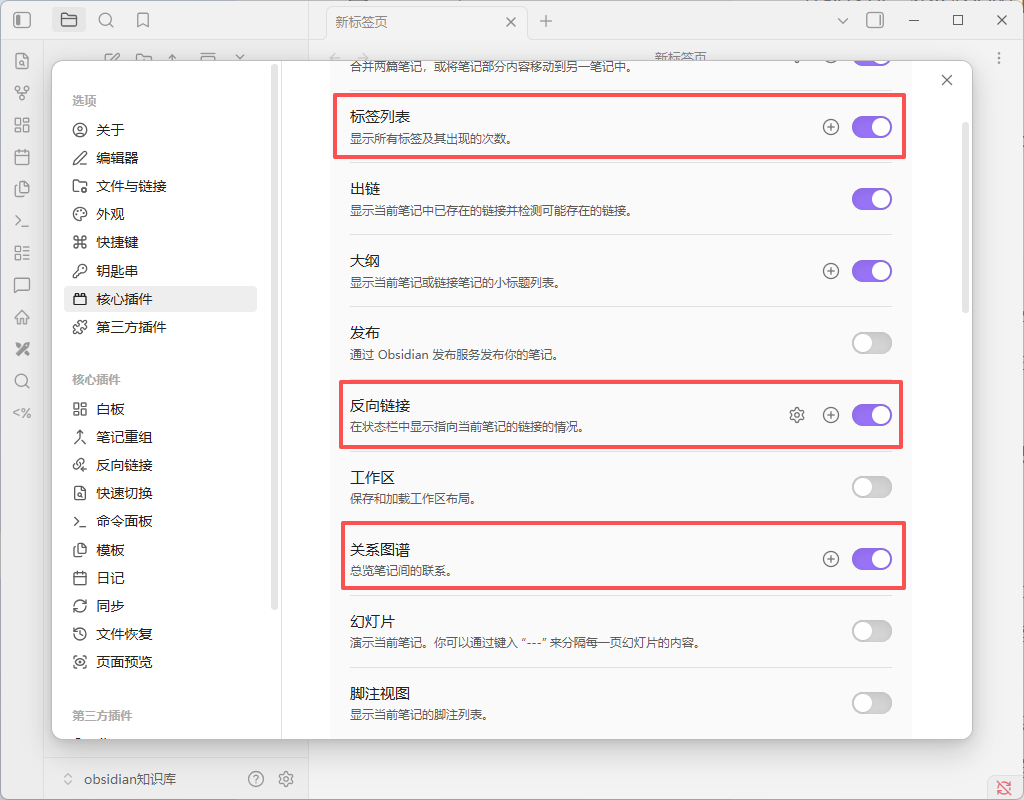Image resolution: width=1024 pixels, height=800 pixels.
Task: Open 文件与链接 settings section
Action: (161, 186)
